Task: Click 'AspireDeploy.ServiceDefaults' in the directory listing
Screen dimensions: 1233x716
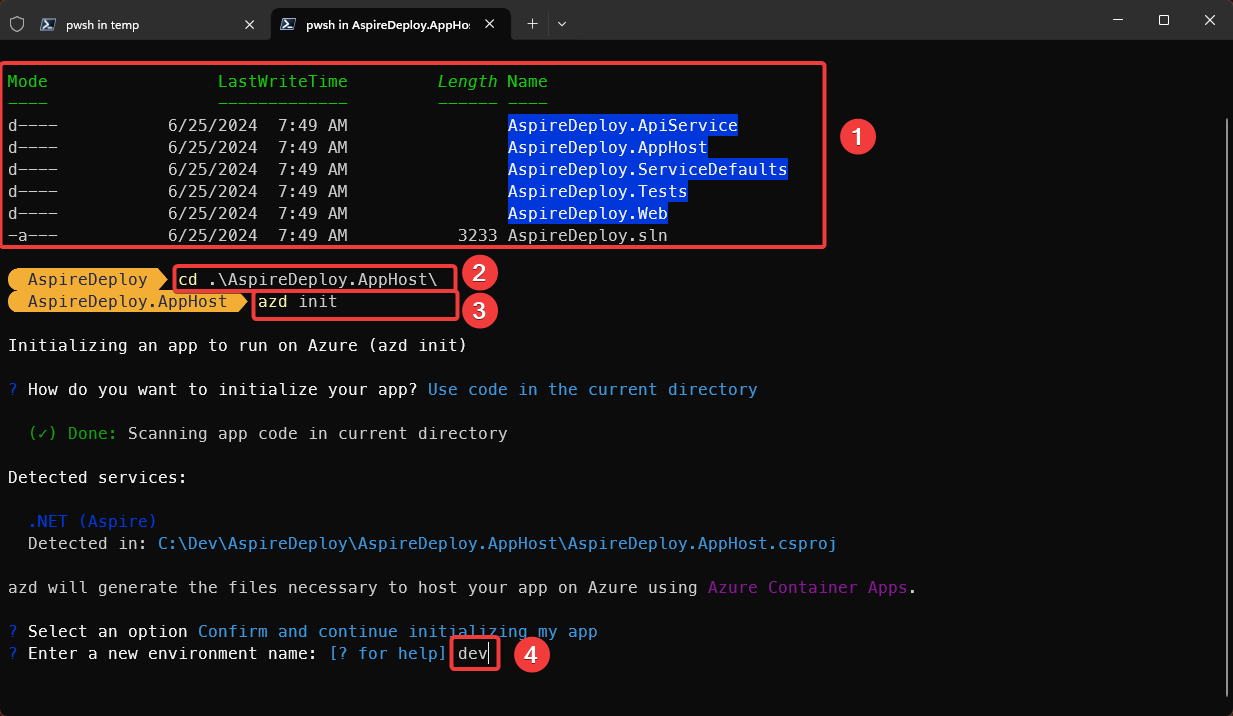Action: click(x=647, y=169)
